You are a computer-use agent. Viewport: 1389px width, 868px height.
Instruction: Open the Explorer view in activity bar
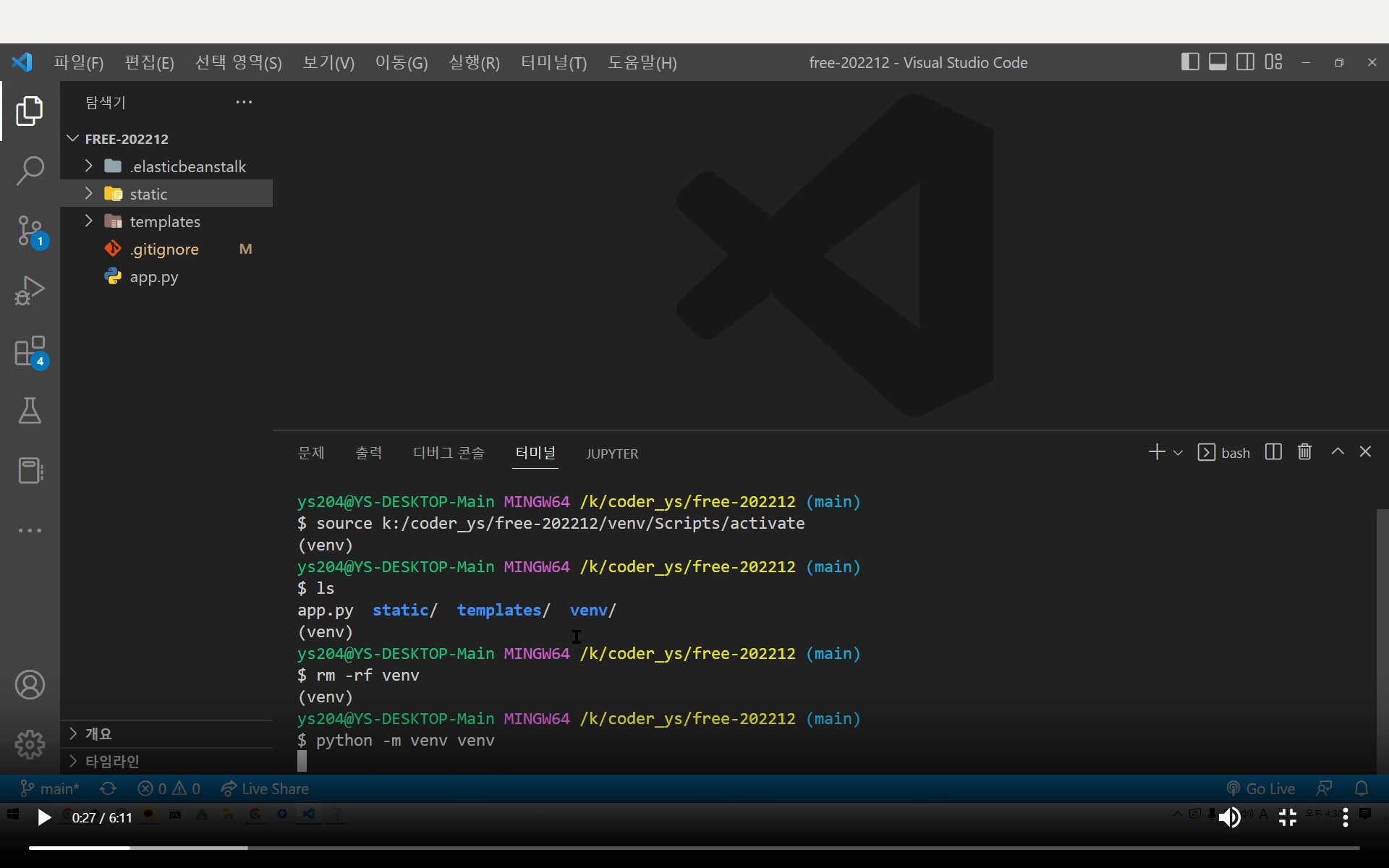[x=30, y=111]
